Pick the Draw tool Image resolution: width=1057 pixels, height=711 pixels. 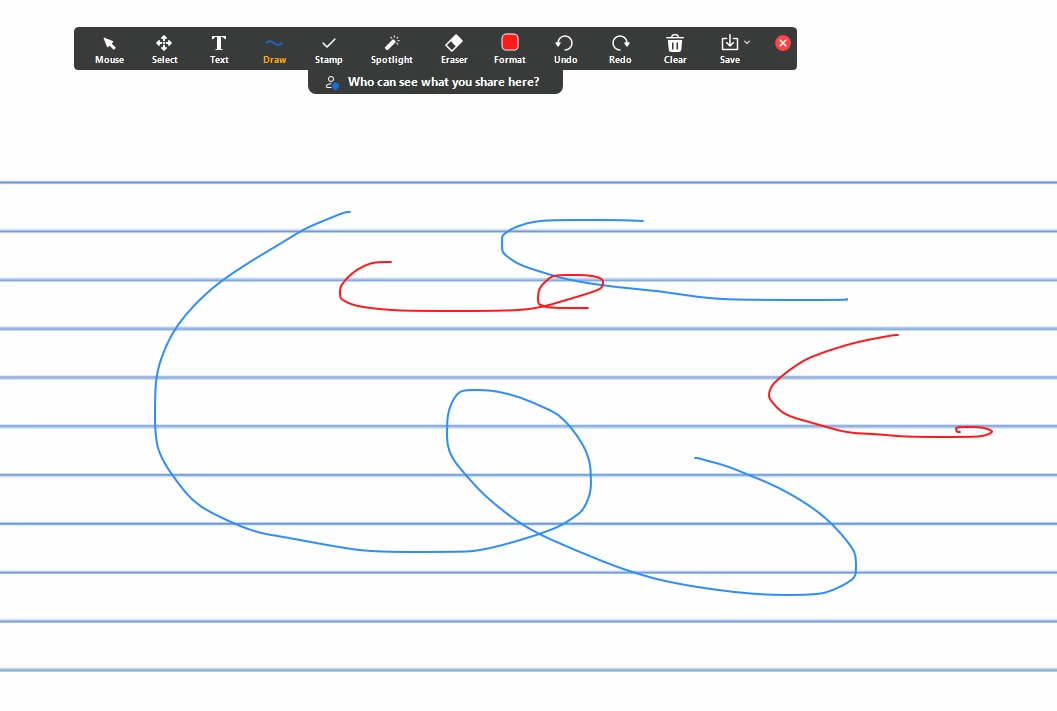click(x=274, y=49)
